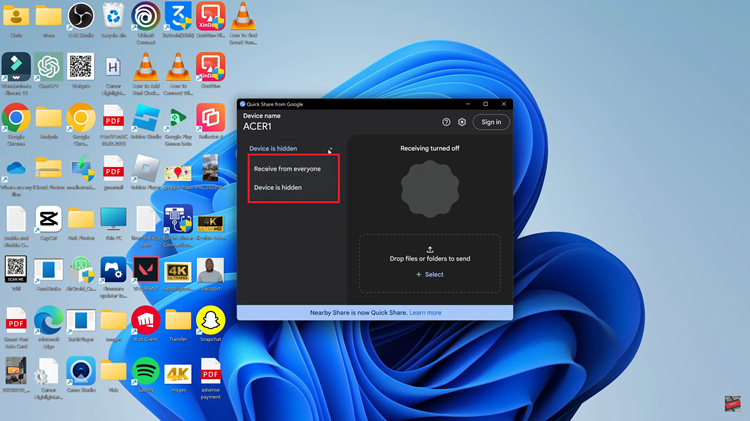Click the ACER1 device name

click(257, 126)
